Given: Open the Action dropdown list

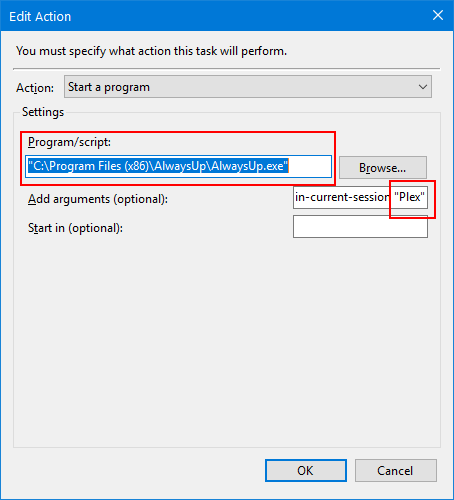Looking at the screenshot, I should point(248,87).
